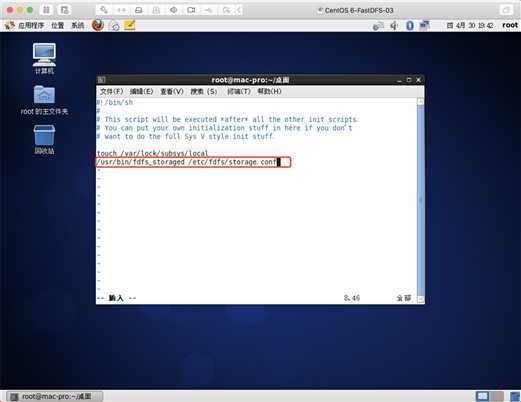Click the terminal window menu icon in title bar
Screen dimensions: 521x402
click(x=102, y=80)
